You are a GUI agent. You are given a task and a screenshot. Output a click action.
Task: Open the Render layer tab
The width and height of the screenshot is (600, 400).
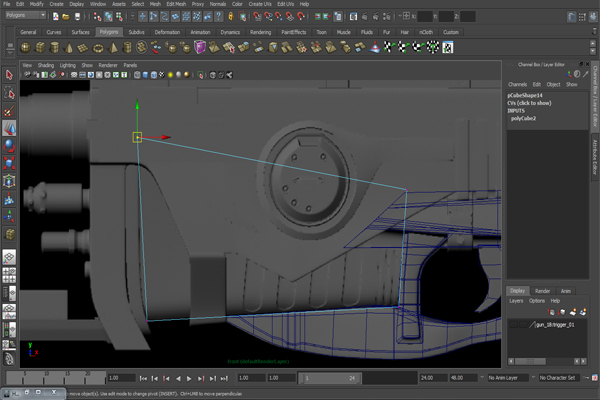[x=542, y=291]
